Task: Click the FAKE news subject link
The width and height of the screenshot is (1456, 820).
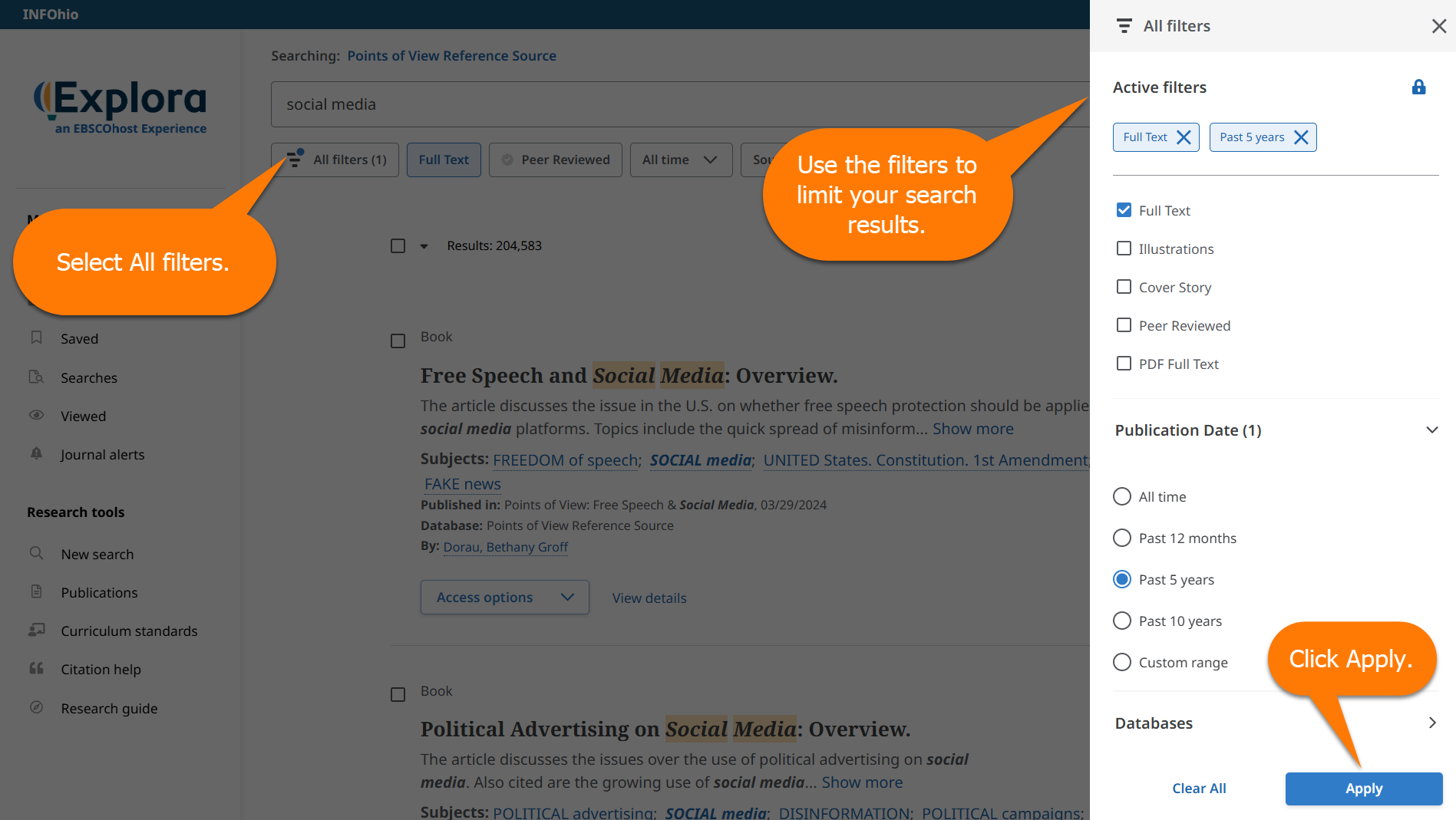Action: click(x=462, y=484)
